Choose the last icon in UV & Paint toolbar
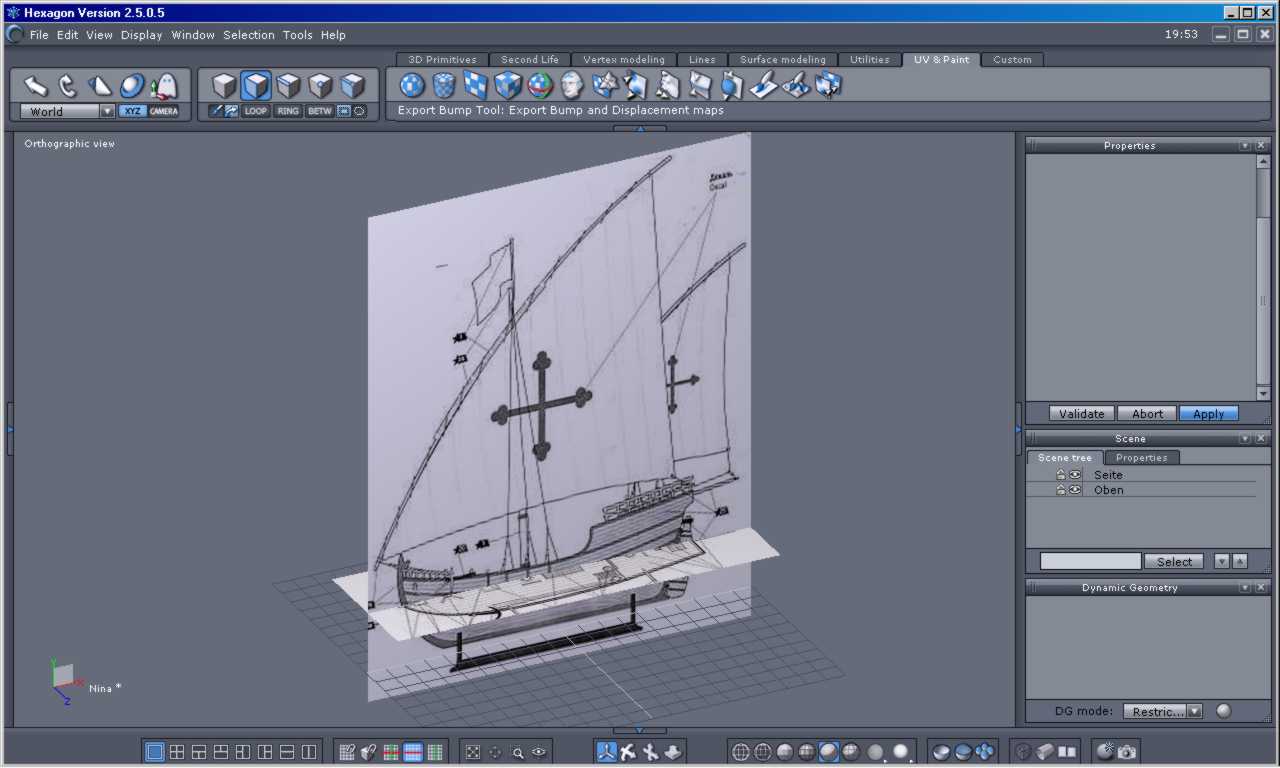This screenshot has width=1280, height=768. (829, 86)
